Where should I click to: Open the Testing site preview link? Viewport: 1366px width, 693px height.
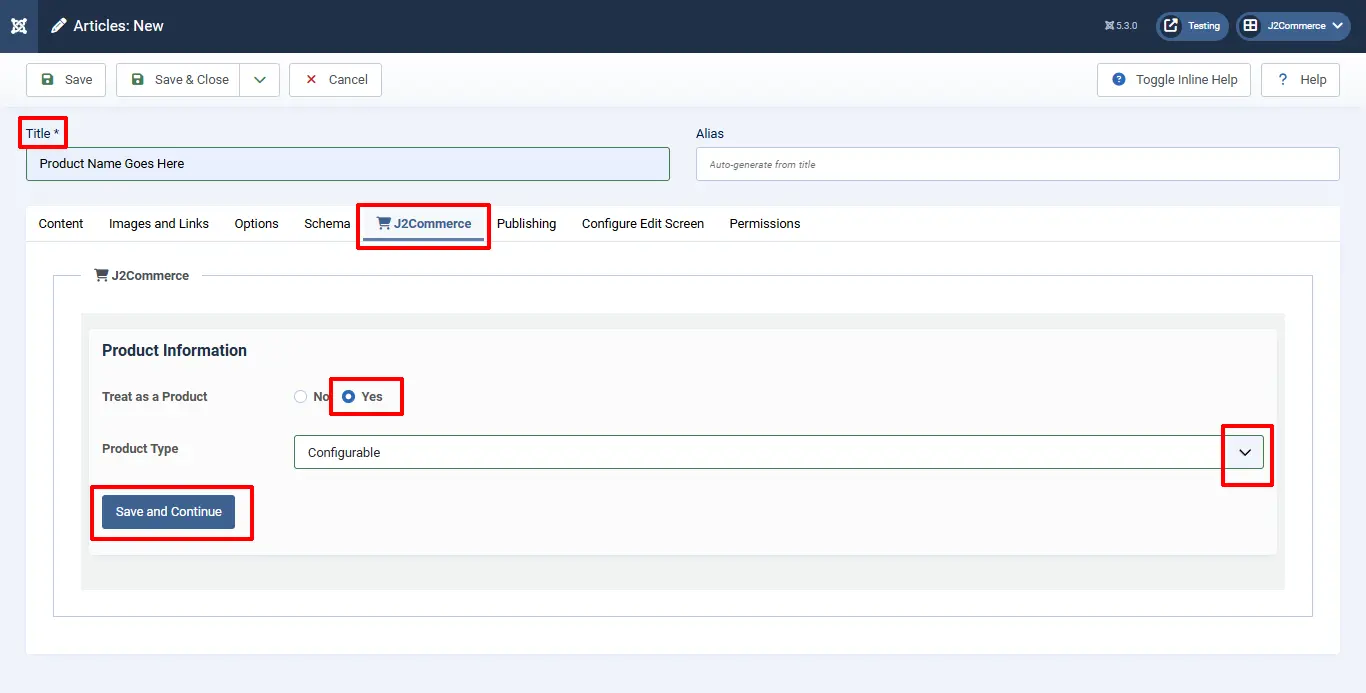click(1192, 26)
